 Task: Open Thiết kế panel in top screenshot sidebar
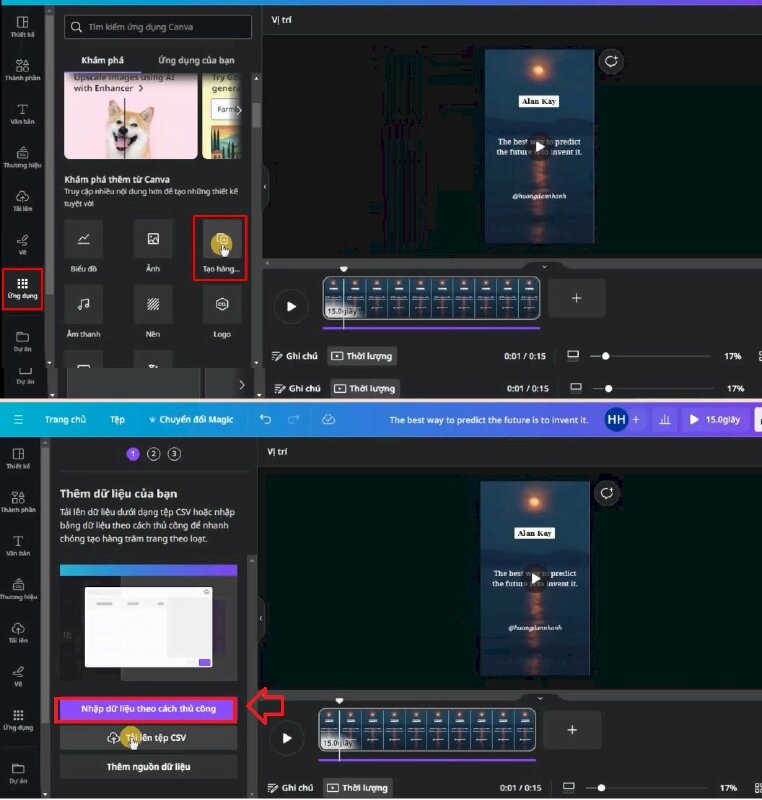pyautogui.click(x=22, y=27)
